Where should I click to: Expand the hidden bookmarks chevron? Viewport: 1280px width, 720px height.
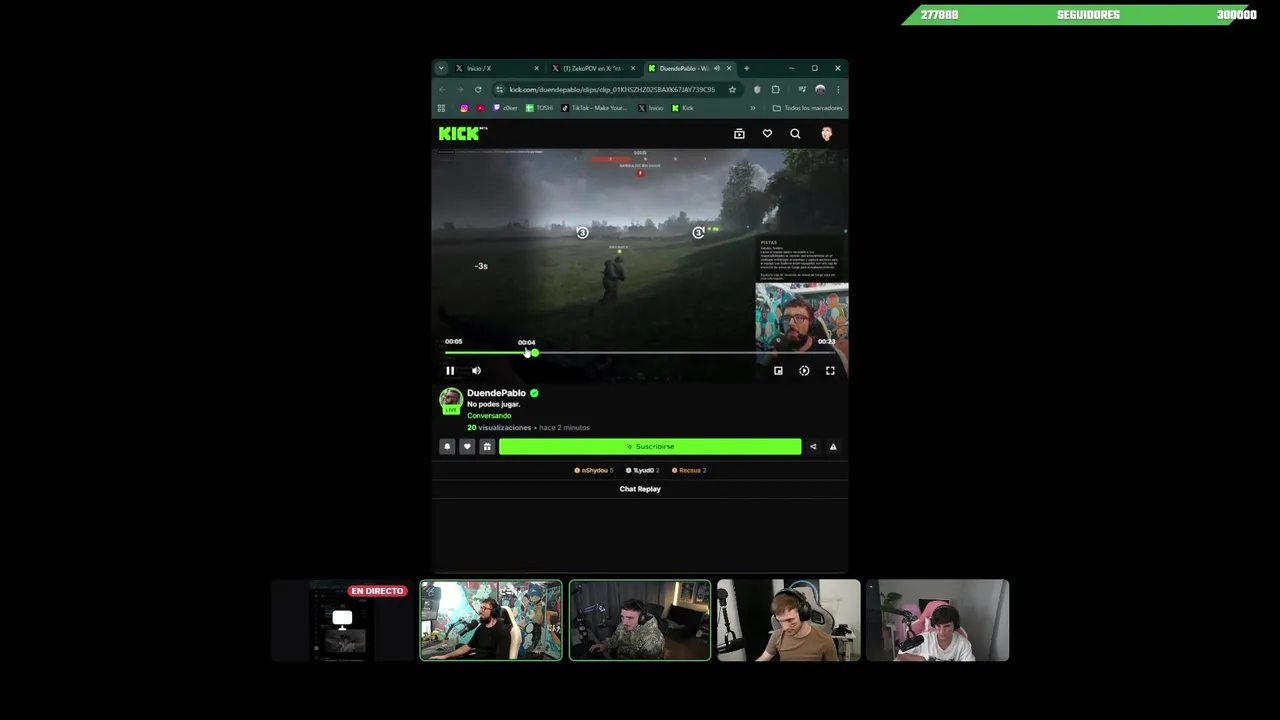(752, 108)
